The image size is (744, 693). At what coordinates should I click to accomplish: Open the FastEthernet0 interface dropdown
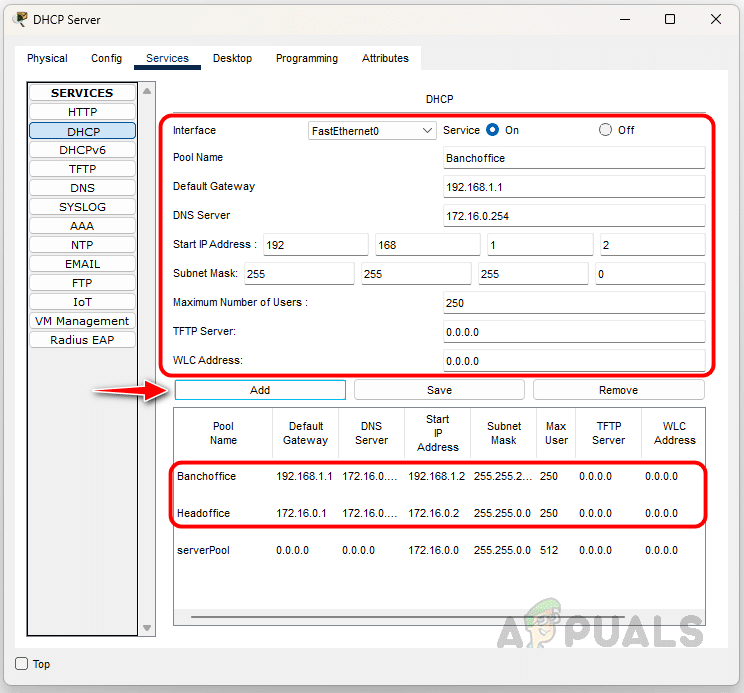click(372, 131)
